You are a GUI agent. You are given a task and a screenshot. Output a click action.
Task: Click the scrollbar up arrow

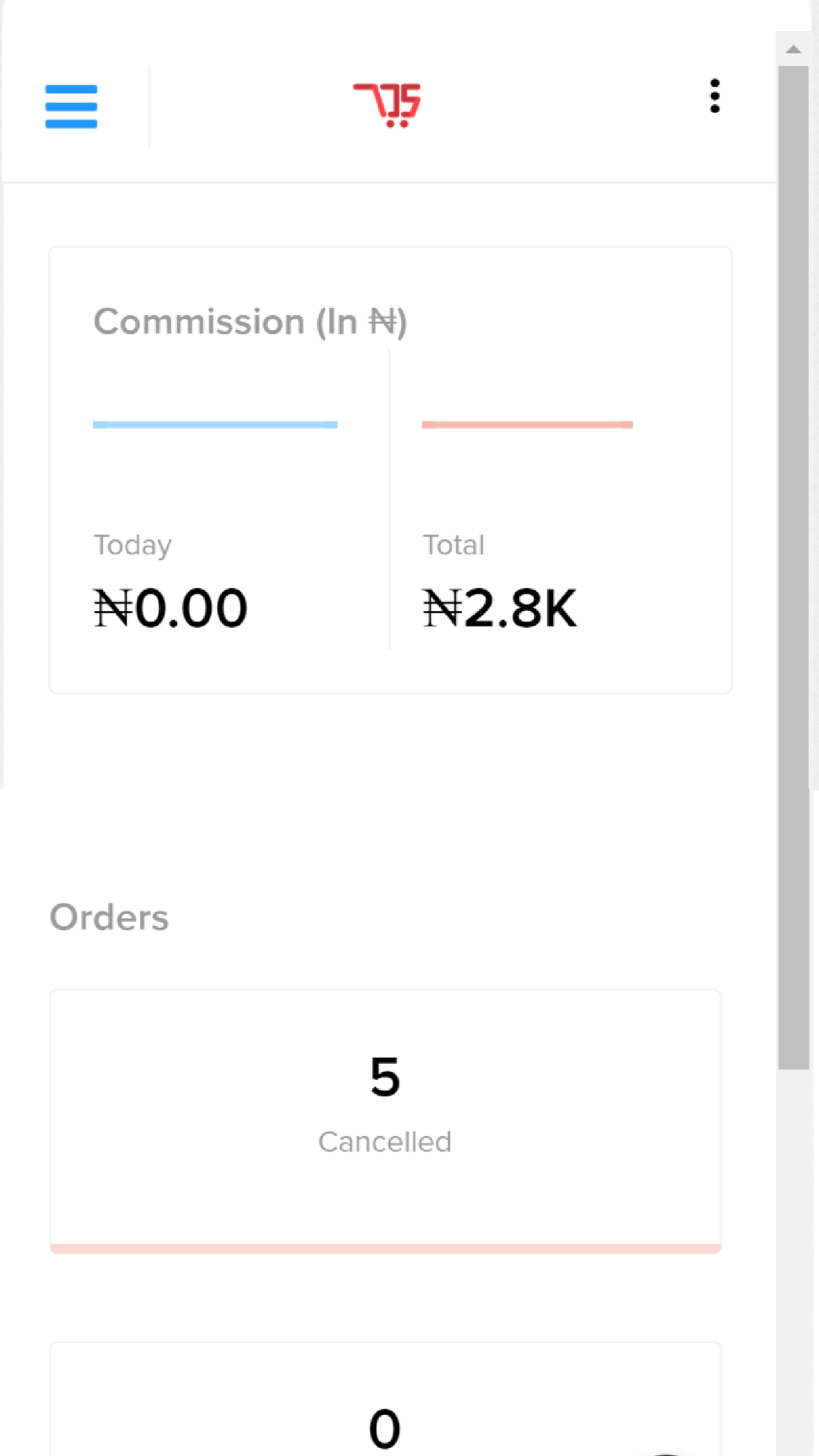coord(793,49)
